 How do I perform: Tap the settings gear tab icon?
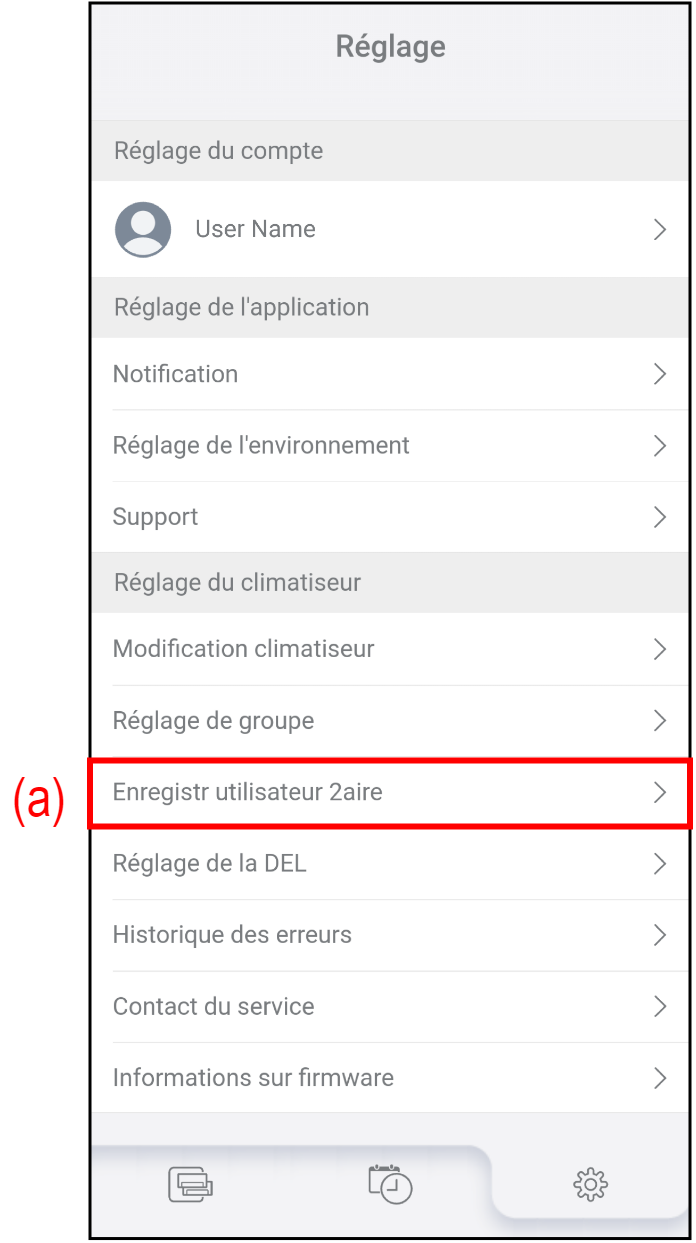click(x=590, y=1184)
